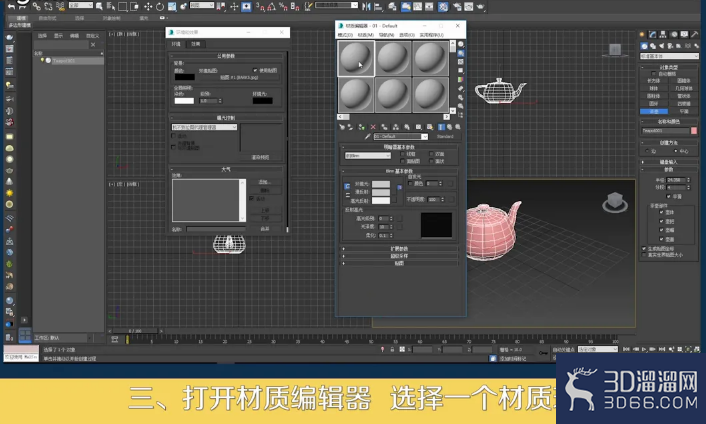Open 导航(N) menu in Material Editor

point(386,35)
